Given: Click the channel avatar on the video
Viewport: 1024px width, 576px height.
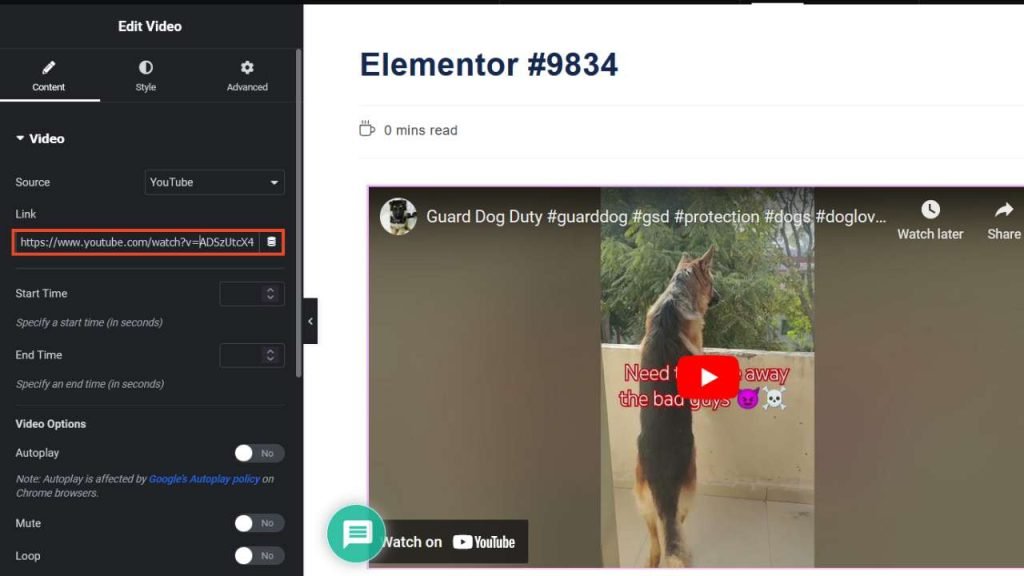Looking at the screenshot, I should point(398,216).
